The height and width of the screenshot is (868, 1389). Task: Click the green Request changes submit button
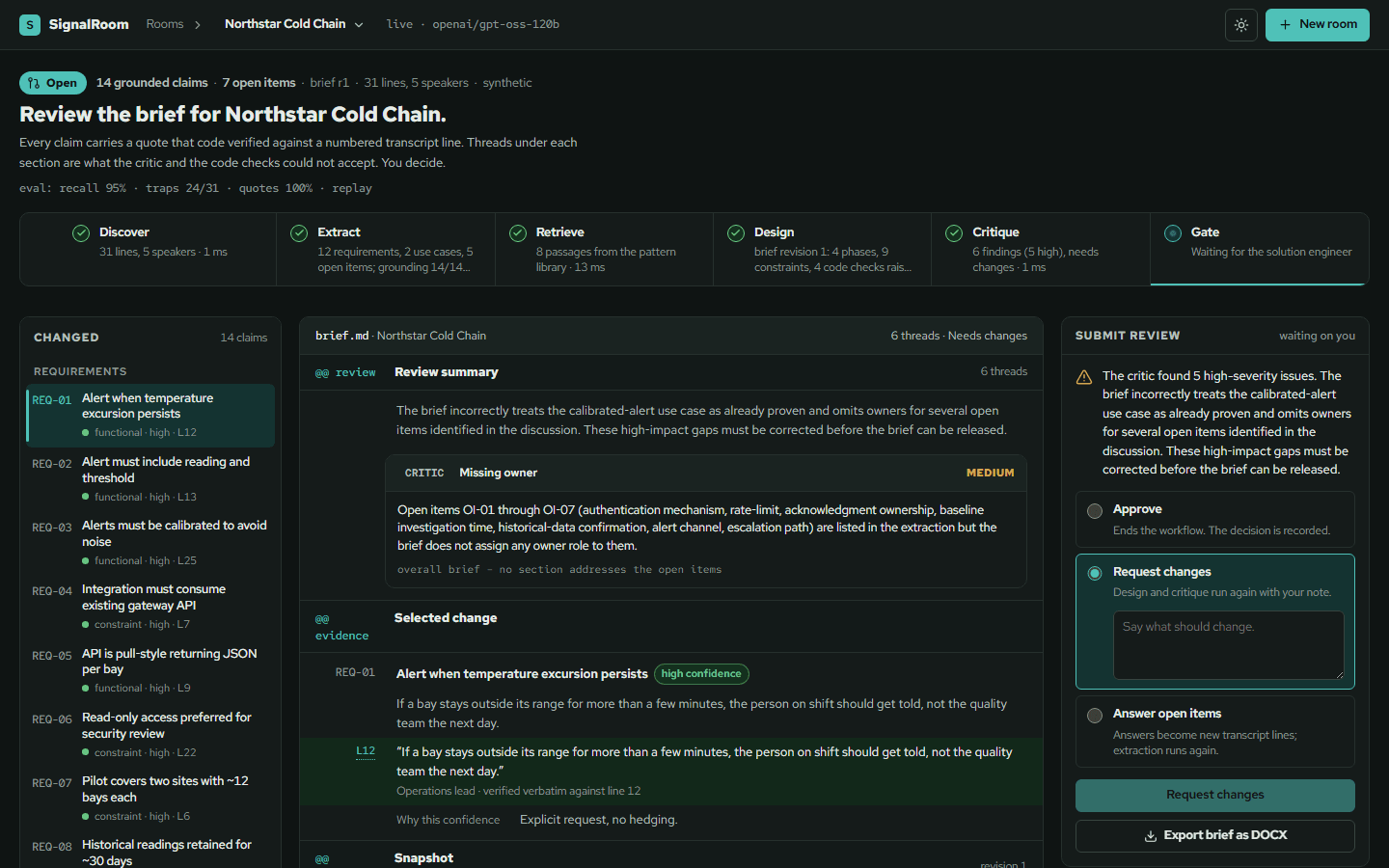click(1215, 796)
